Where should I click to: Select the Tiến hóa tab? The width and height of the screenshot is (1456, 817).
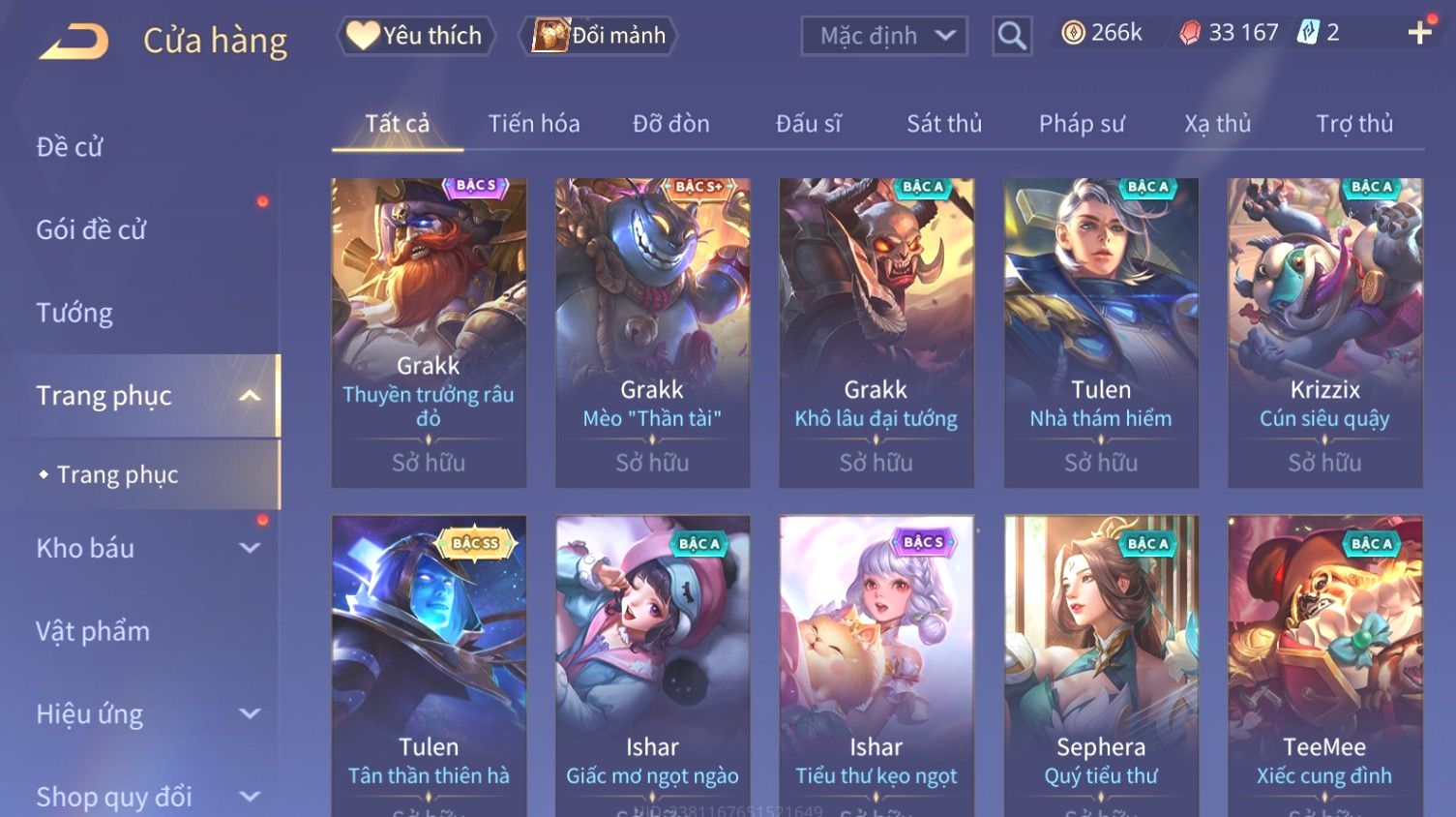point(534,124)
